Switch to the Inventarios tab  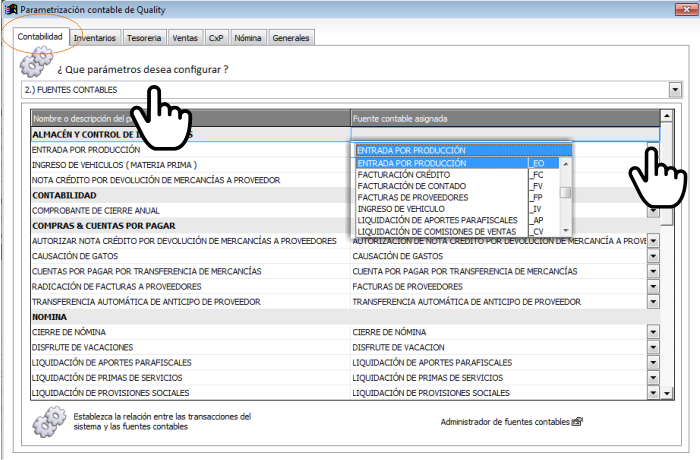pyautogui.click(x=95, y=38)
